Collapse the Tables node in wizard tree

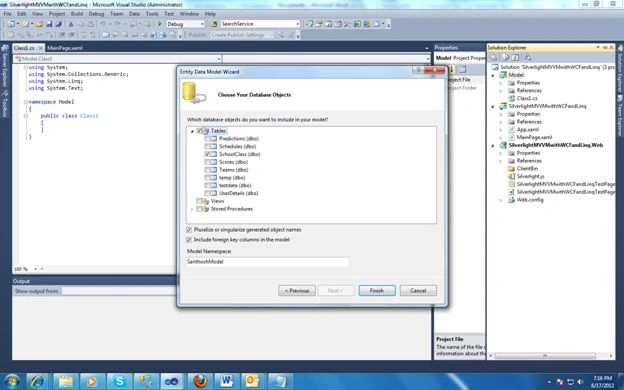[x=192, y=131]
